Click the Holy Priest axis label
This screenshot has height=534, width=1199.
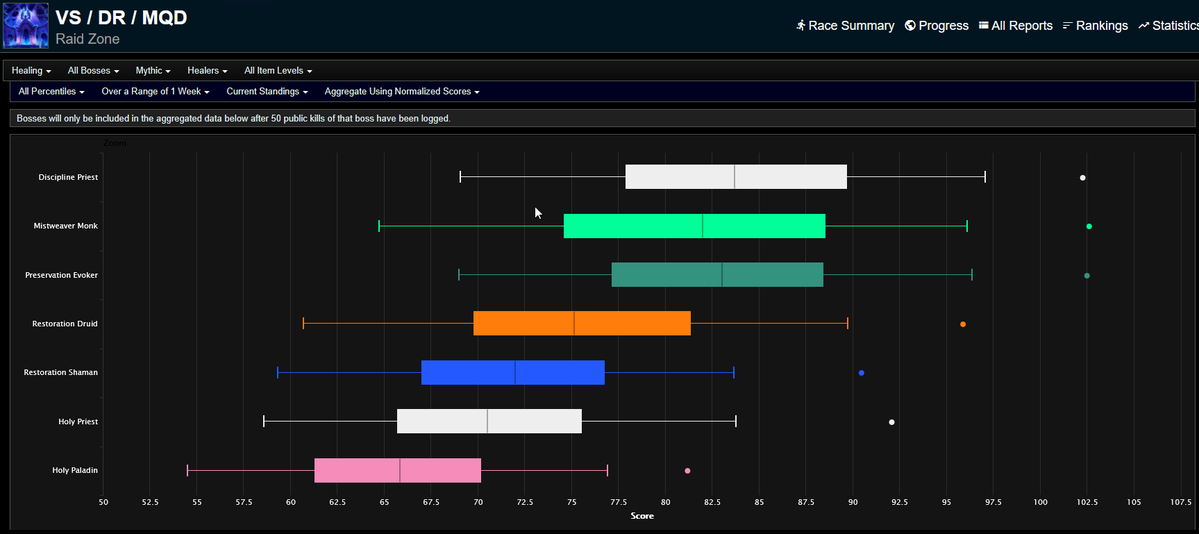(x=78, y=422)
